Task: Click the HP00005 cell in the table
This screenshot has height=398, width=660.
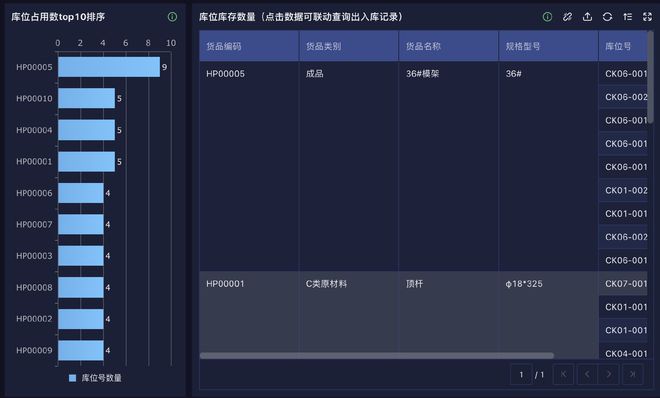Action: click(x=249, y=166)
